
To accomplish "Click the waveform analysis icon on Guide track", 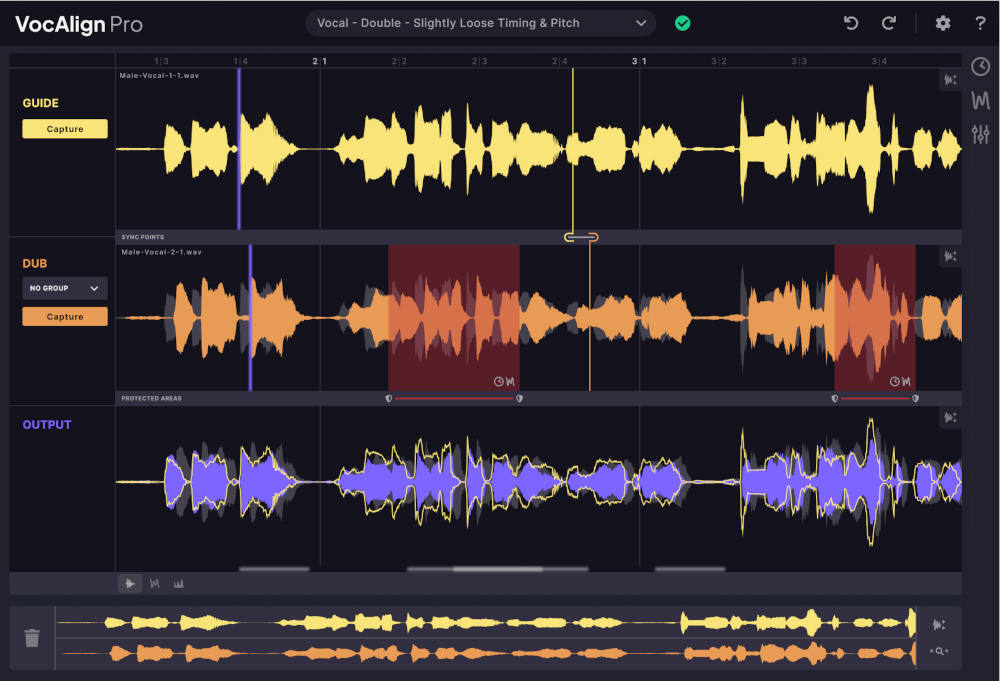I will coord(950,79).
